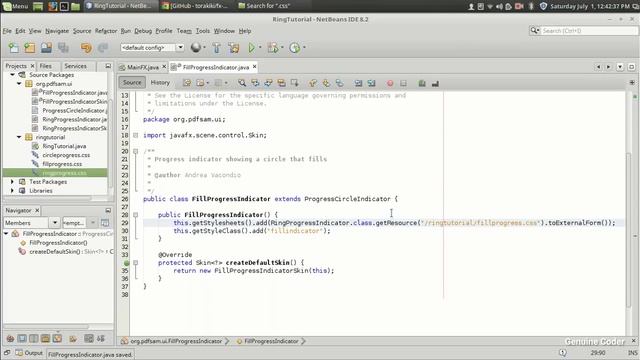Viewport: 640px width, 360px height.
Task: Toggle Sort by Source in Navigator
Action: [x=100, y=339]
